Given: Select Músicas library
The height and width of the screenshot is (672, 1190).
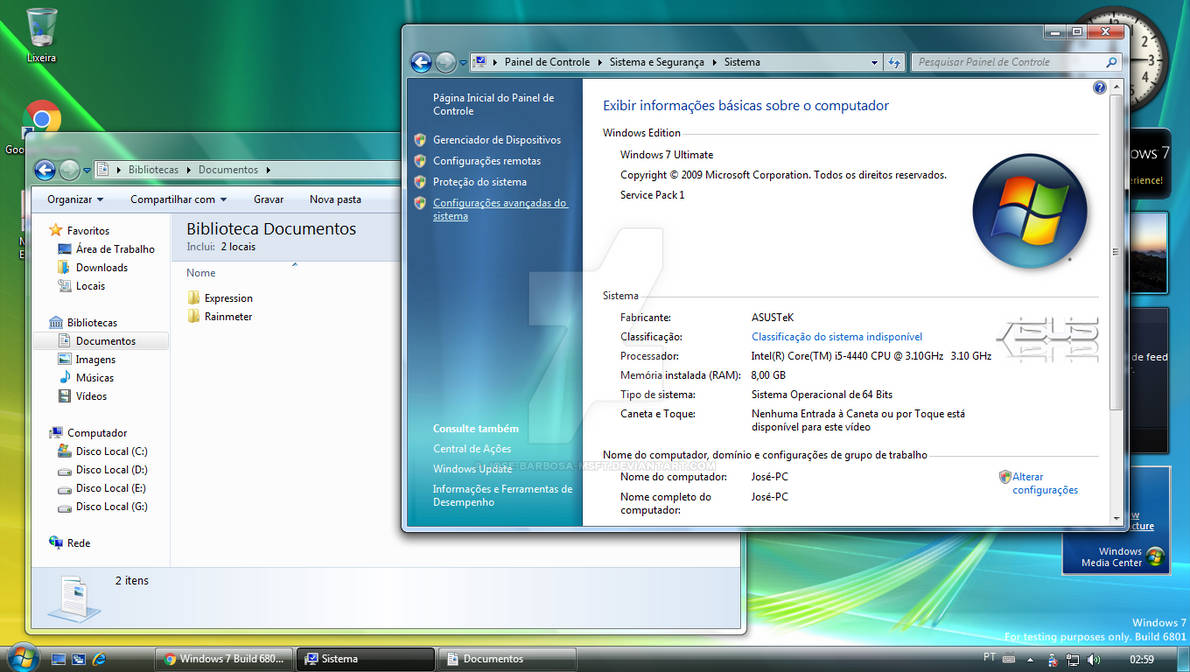Looking at the screenshot, I should (95, 378).
